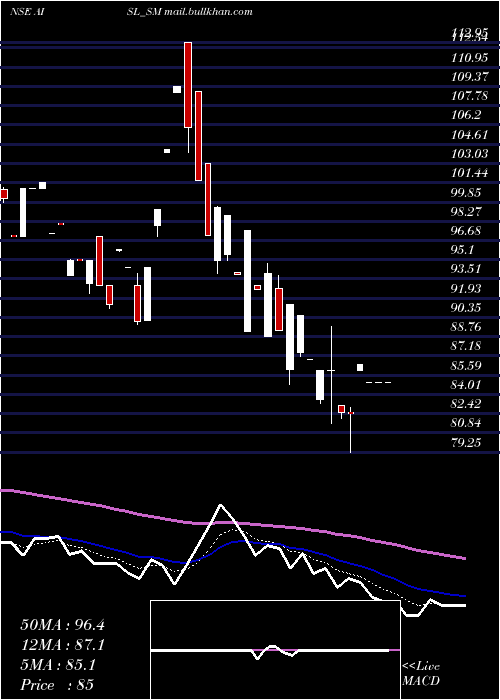Pick the 87.18 price axis value
Image resolution: width=500 pixels, height=700 pixels.
(467, 346)
